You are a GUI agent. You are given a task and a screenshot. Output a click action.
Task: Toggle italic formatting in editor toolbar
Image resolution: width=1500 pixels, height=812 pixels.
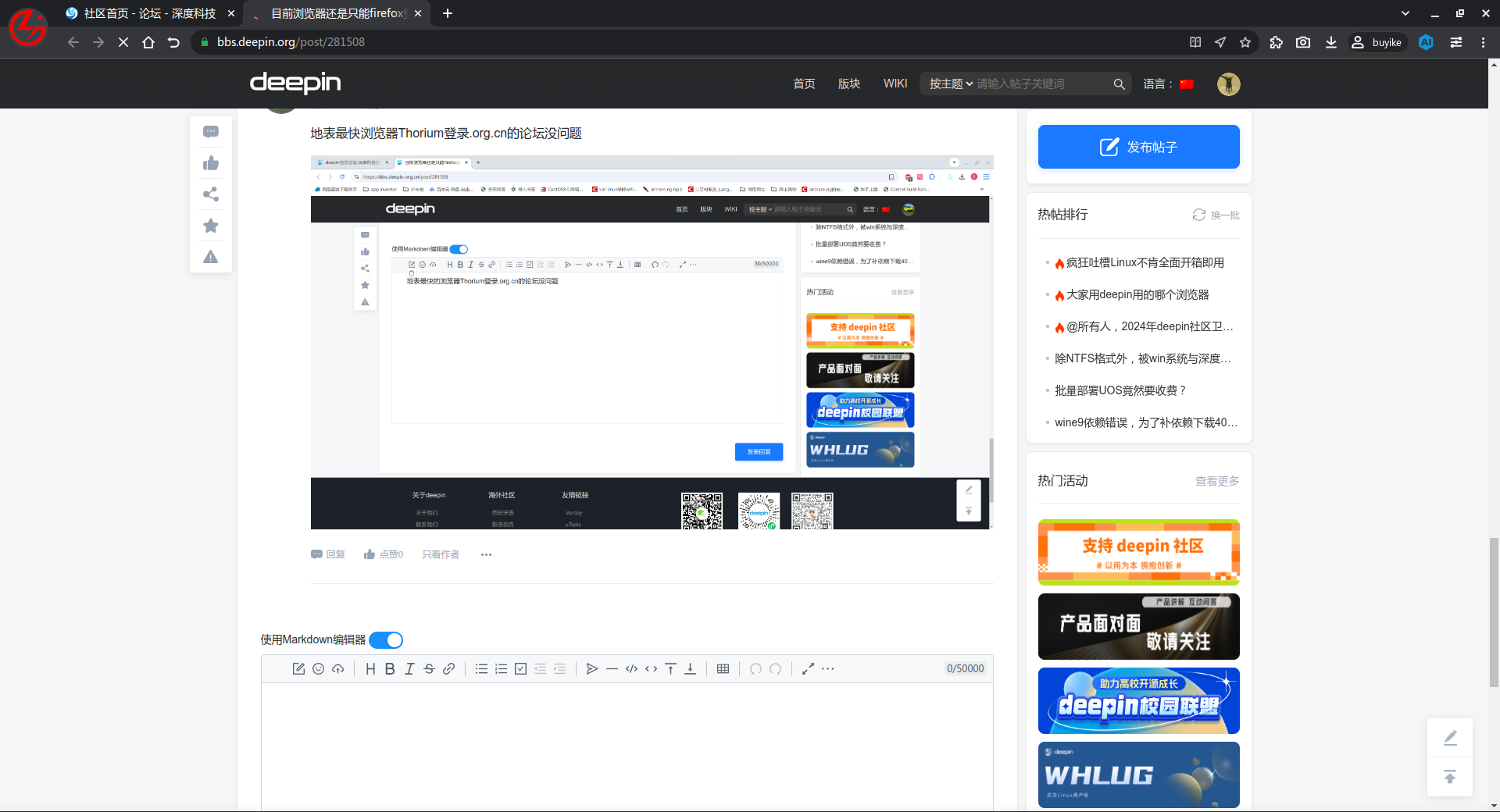[409, 669]
